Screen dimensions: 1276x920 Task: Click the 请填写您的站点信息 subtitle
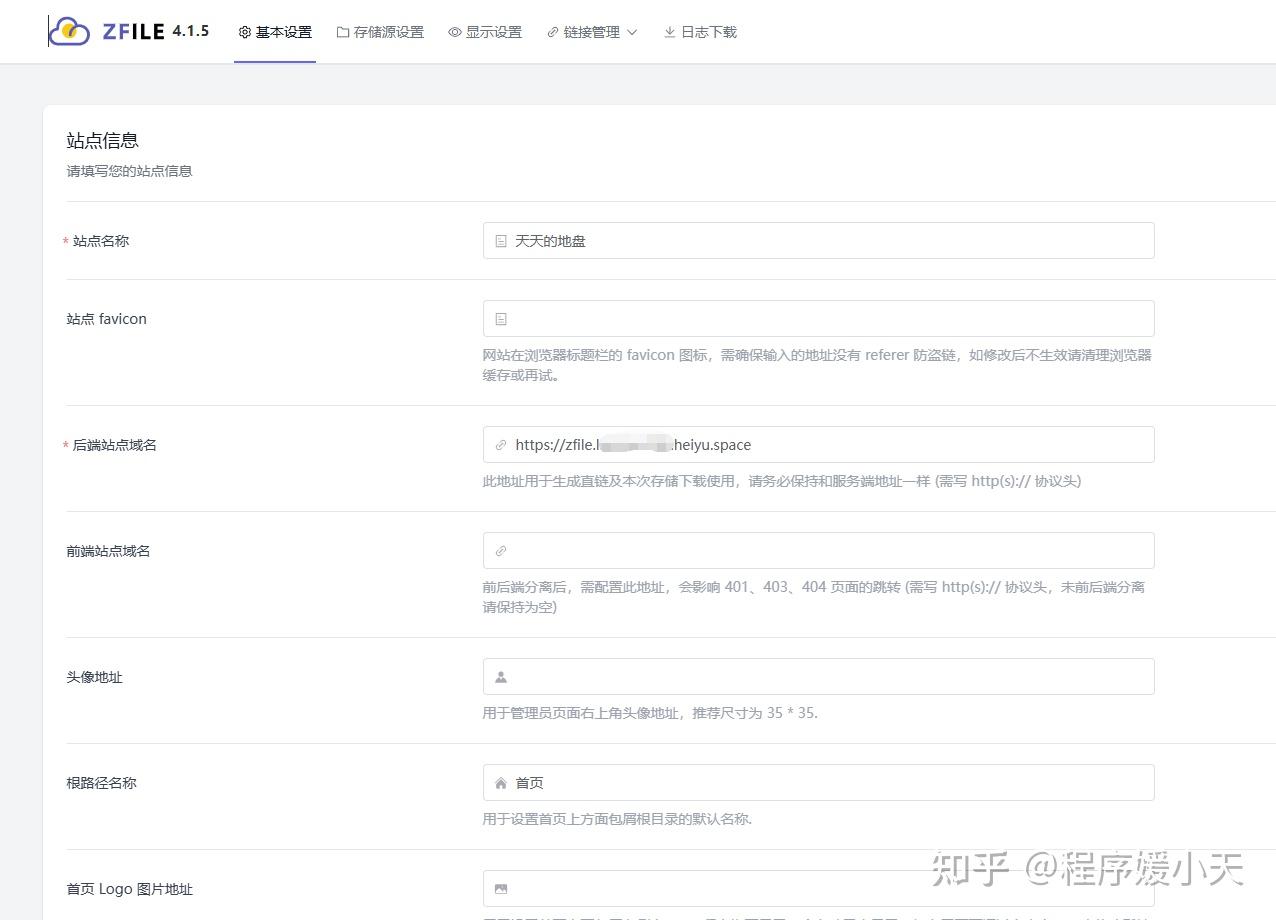click(x=129, y=171)
